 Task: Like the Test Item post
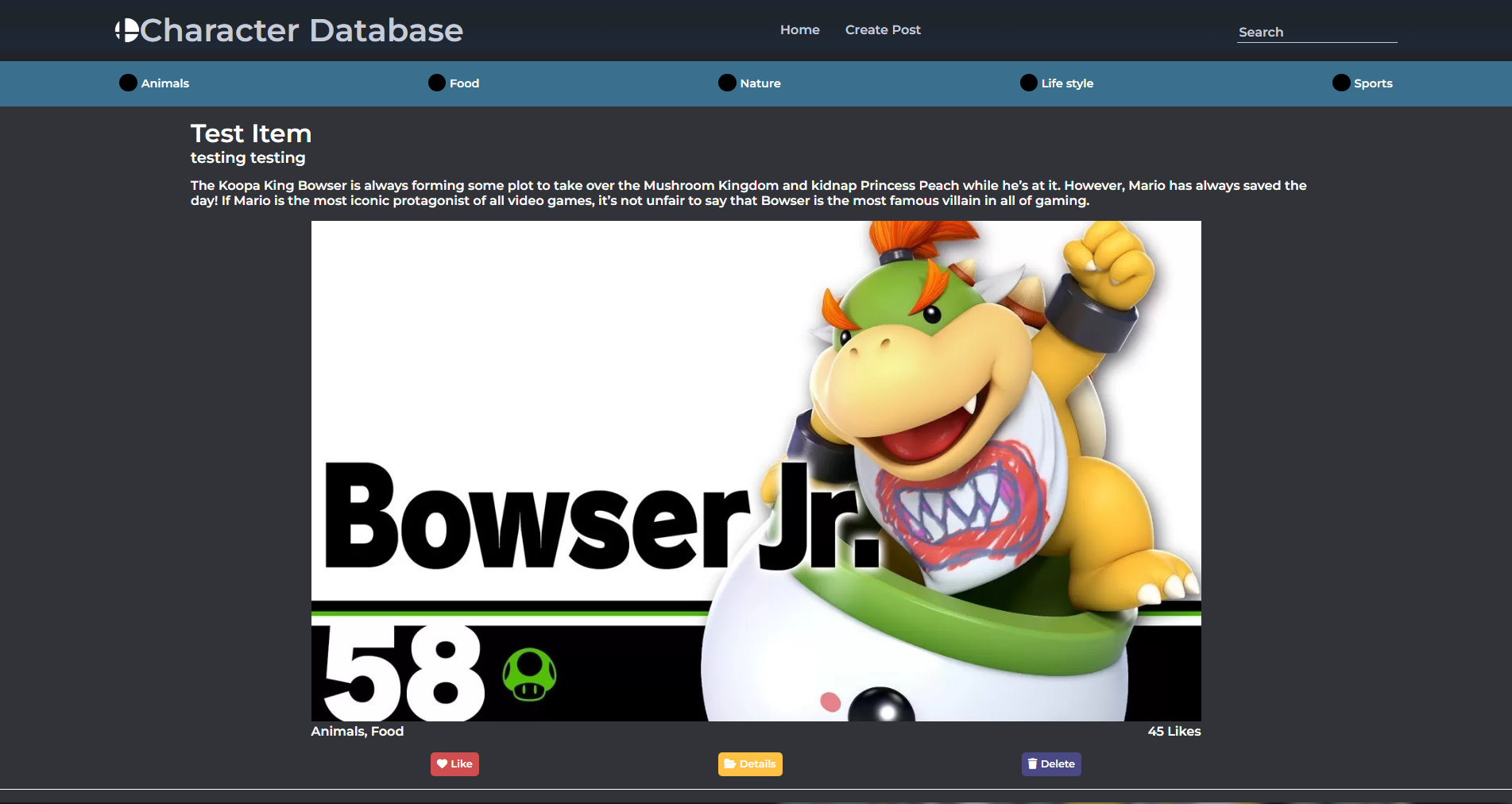454,763
